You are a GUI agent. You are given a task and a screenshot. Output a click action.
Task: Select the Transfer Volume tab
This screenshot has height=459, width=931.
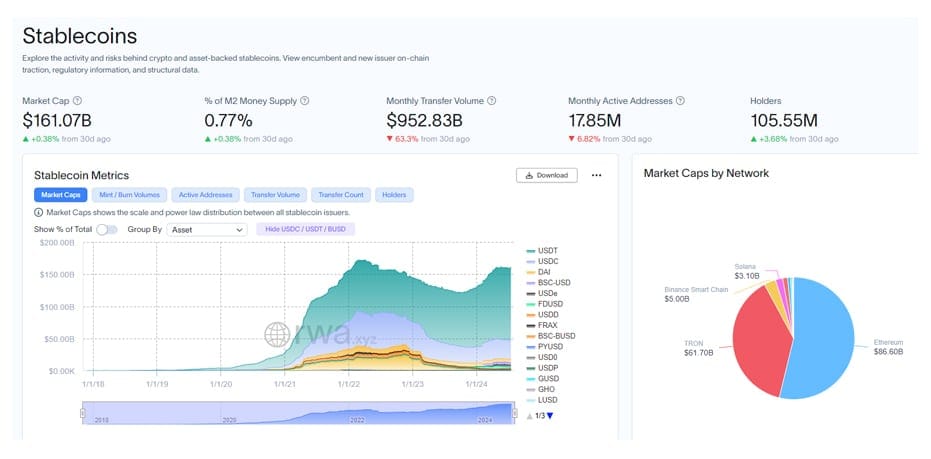tap(275, 195)
